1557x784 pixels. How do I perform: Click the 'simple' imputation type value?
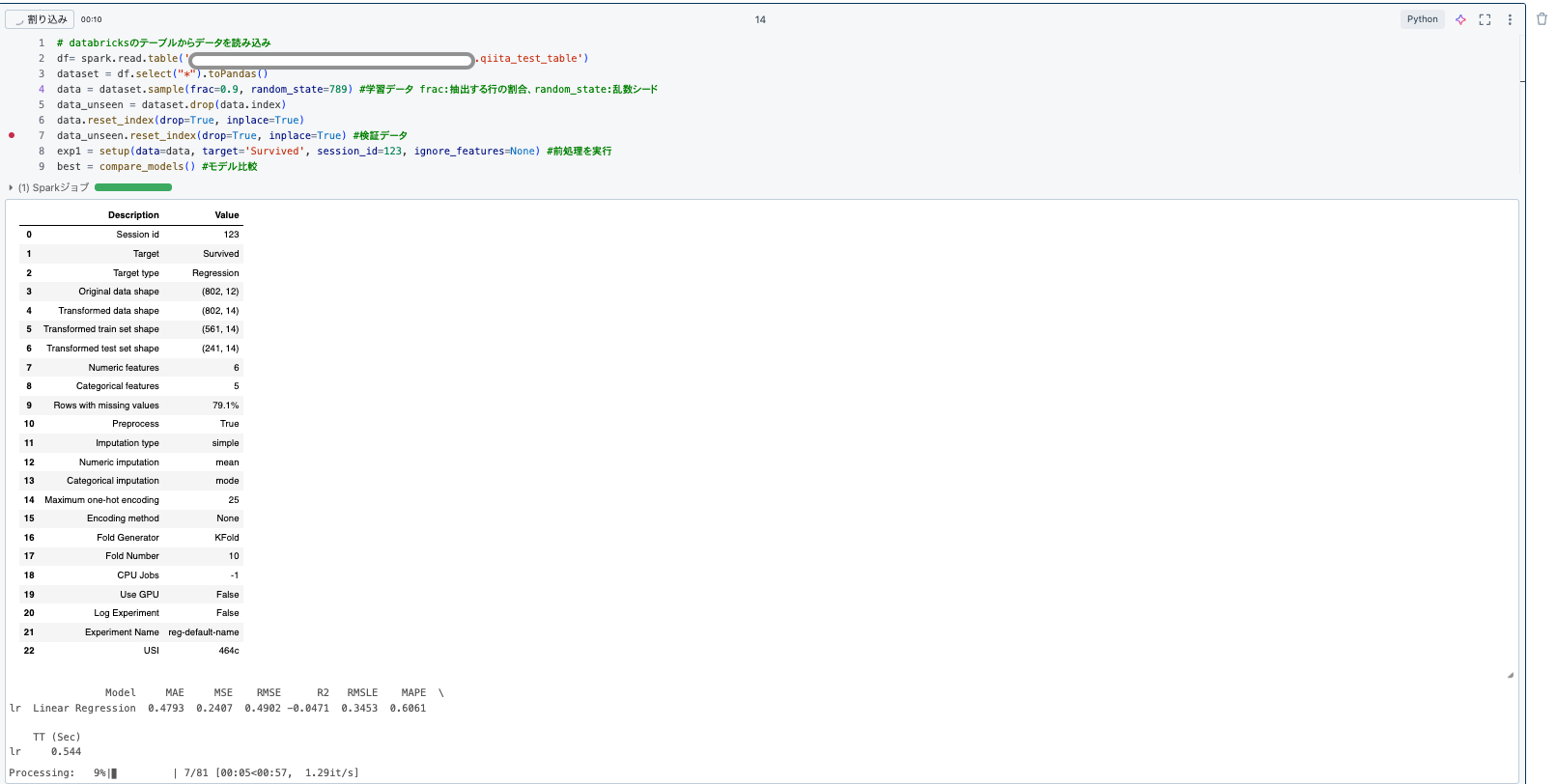(225, 443)
